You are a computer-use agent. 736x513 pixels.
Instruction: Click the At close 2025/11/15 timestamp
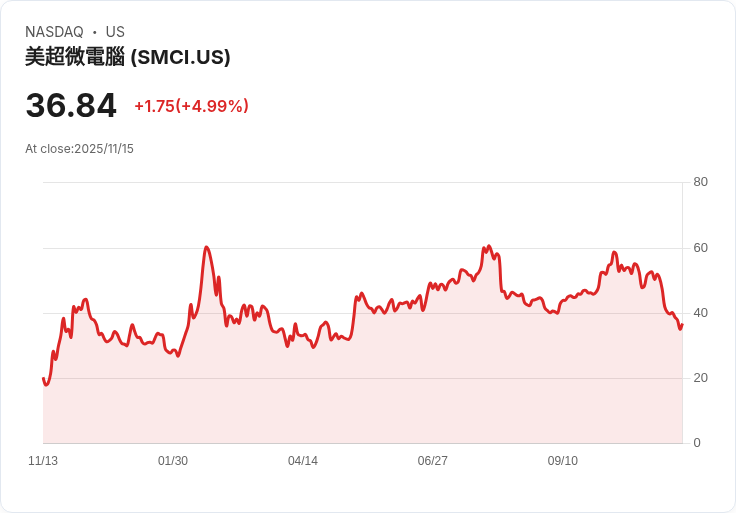point(79,149)
